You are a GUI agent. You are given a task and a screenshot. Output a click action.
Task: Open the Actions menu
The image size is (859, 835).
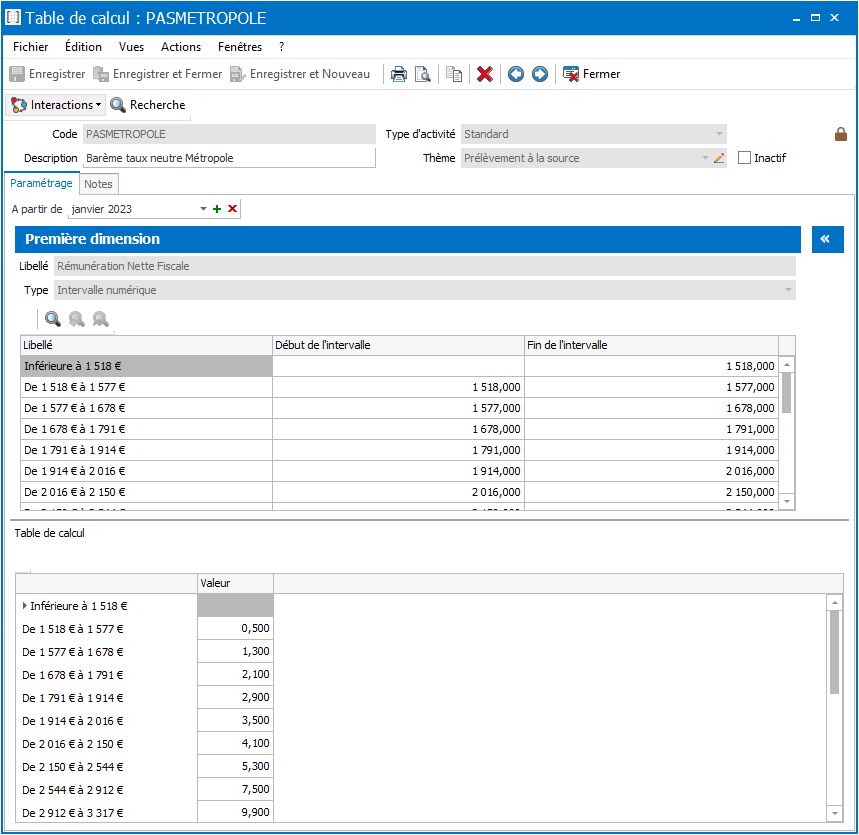[181, 47]
